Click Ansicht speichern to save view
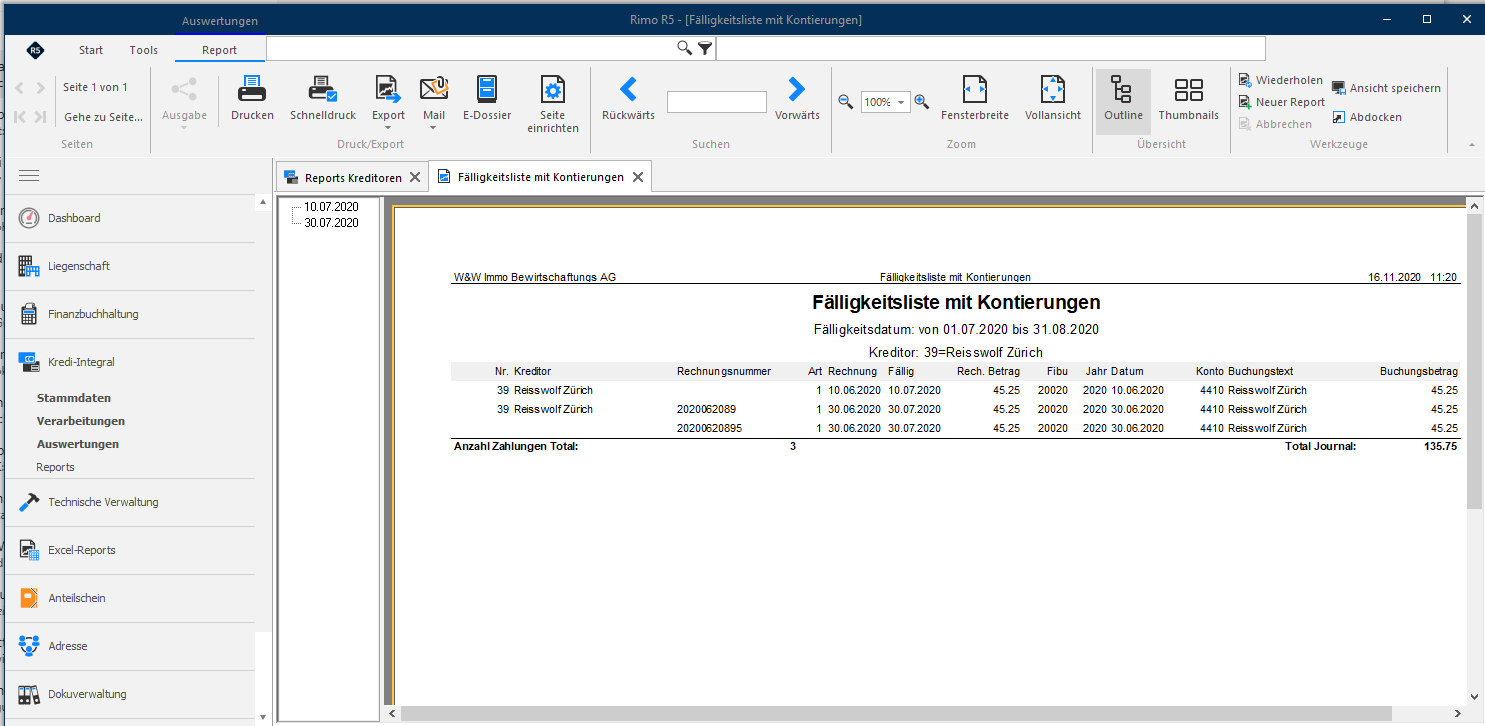This screenshot has width=1485, height=726. click(x=1387, y=88)
